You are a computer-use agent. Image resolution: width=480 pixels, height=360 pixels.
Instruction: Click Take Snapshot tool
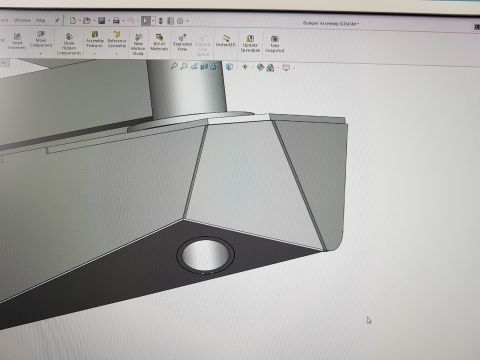pos(275,44)
